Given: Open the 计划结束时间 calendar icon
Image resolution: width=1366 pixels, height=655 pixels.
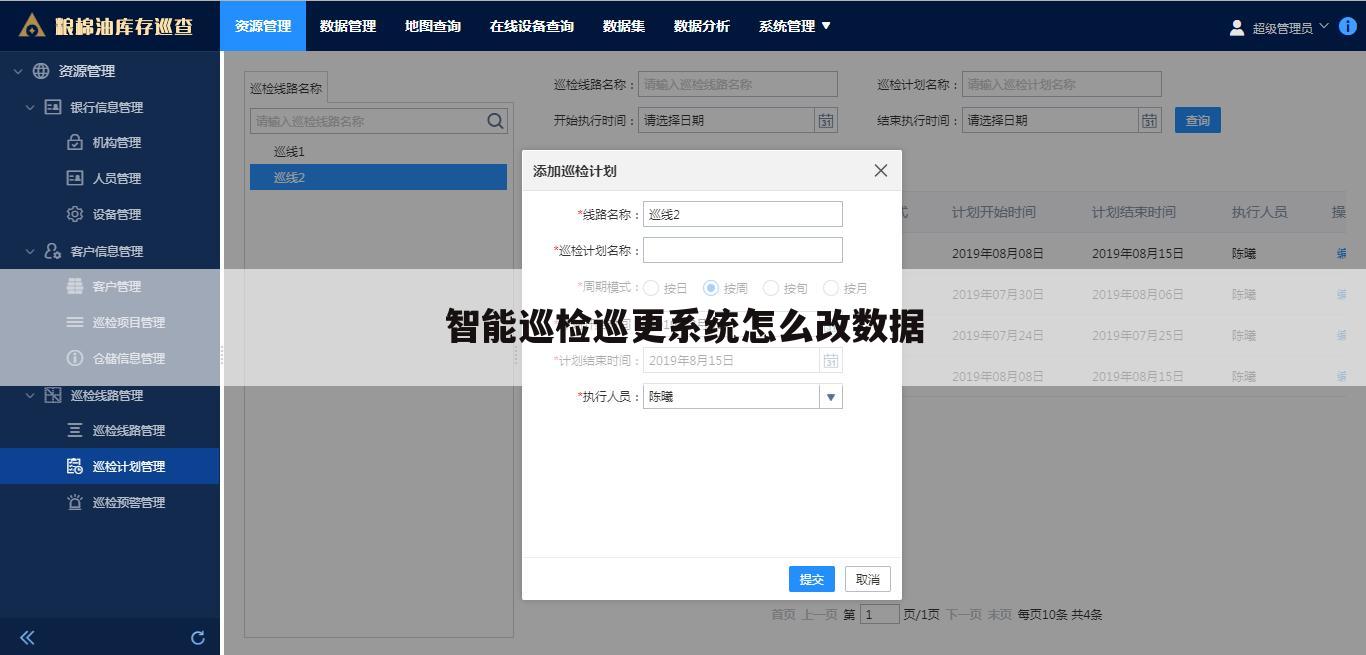Looking at the screenshot, I should tap(830, 360).
